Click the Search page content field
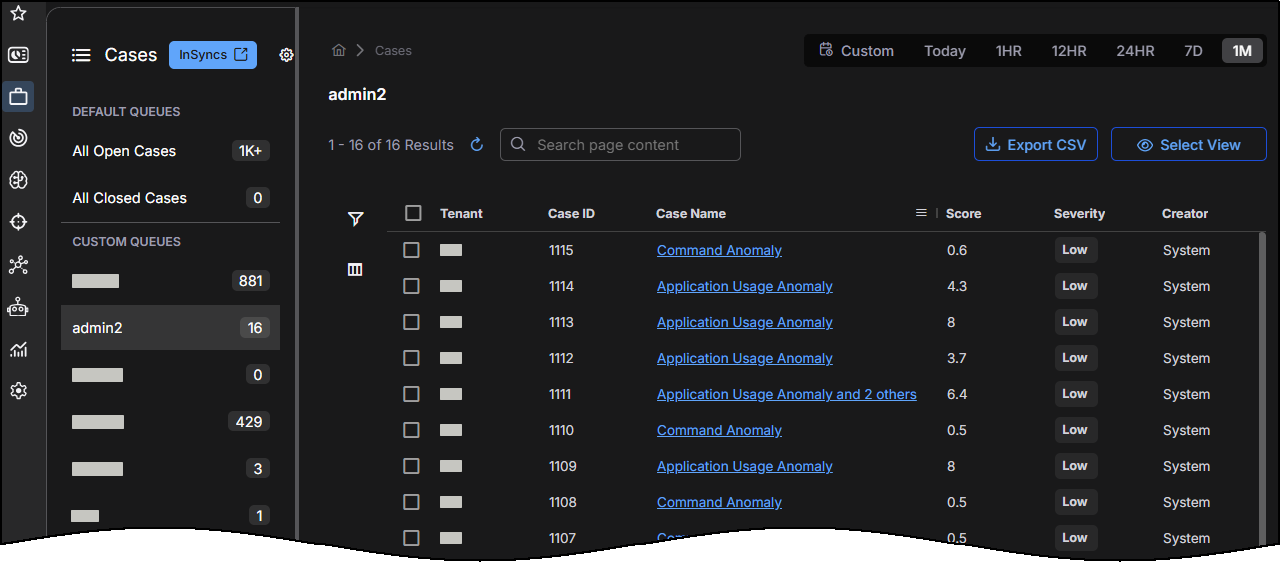Viewport: 1280px width, 562px height. coord(620,145)
